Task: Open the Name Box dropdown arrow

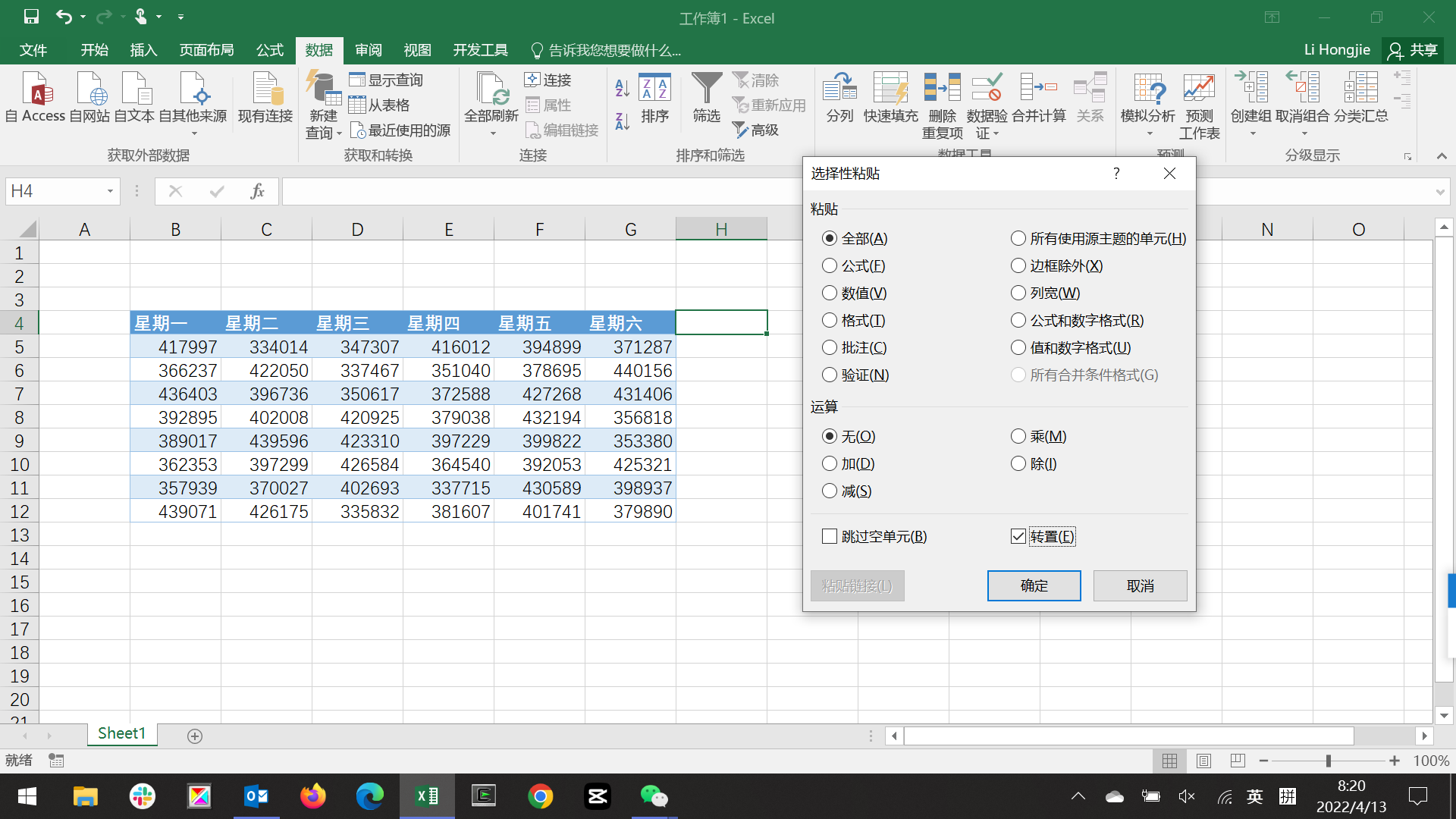Action: tap(110, 191)
